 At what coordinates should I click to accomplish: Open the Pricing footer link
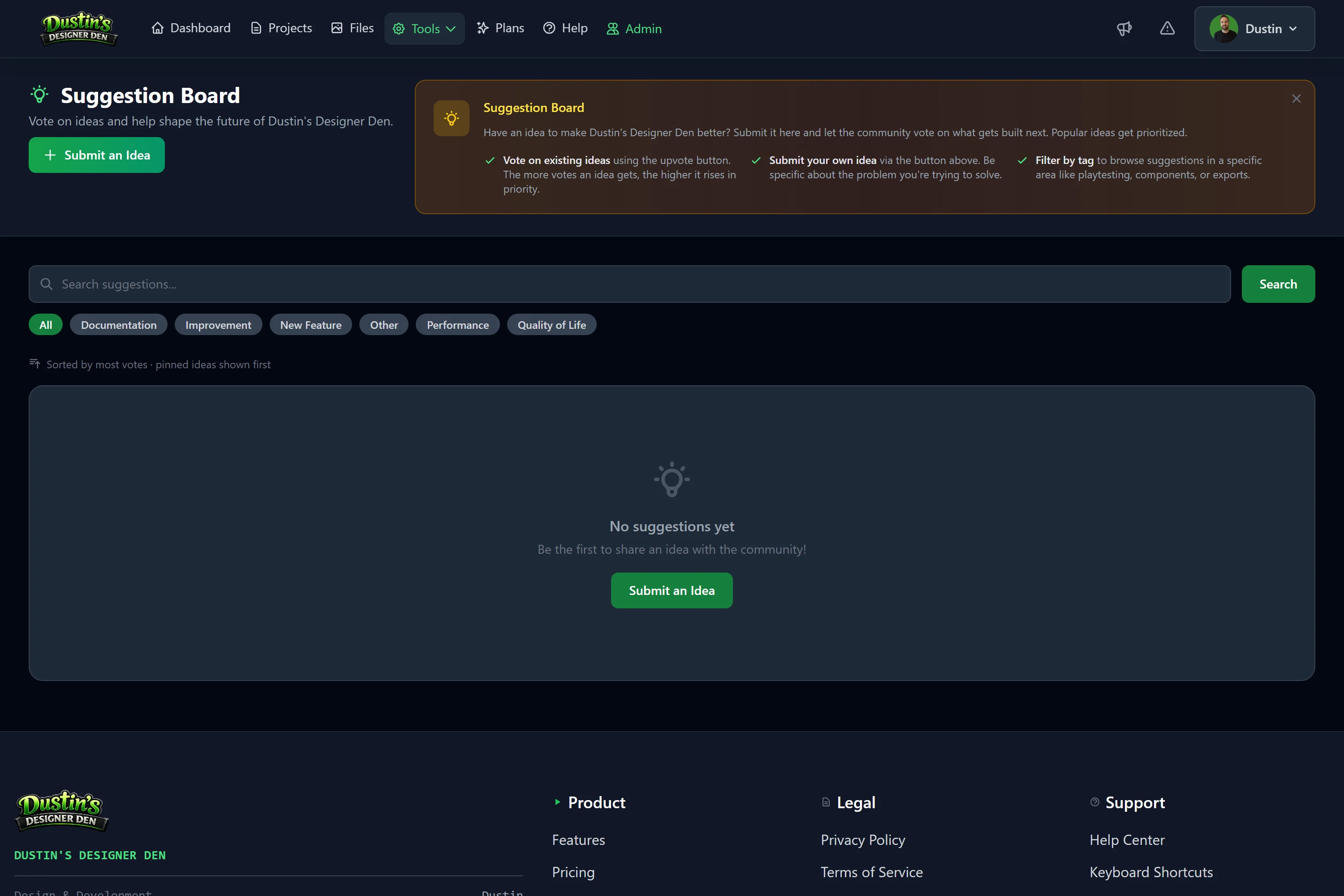click(573, 872)
